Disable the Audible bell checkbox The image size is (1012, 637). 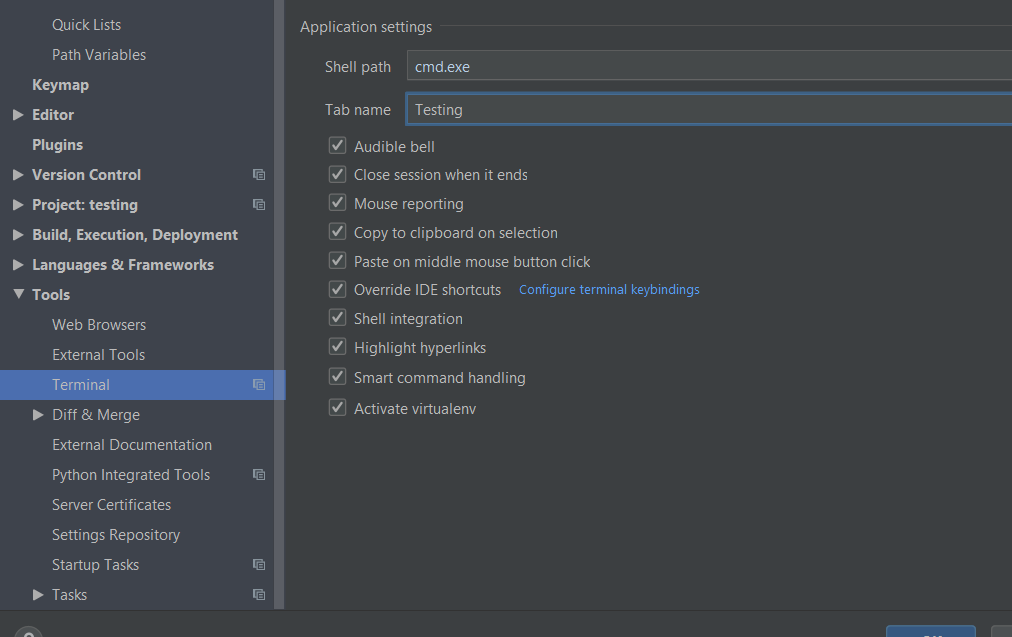click(x=337, y=146)
